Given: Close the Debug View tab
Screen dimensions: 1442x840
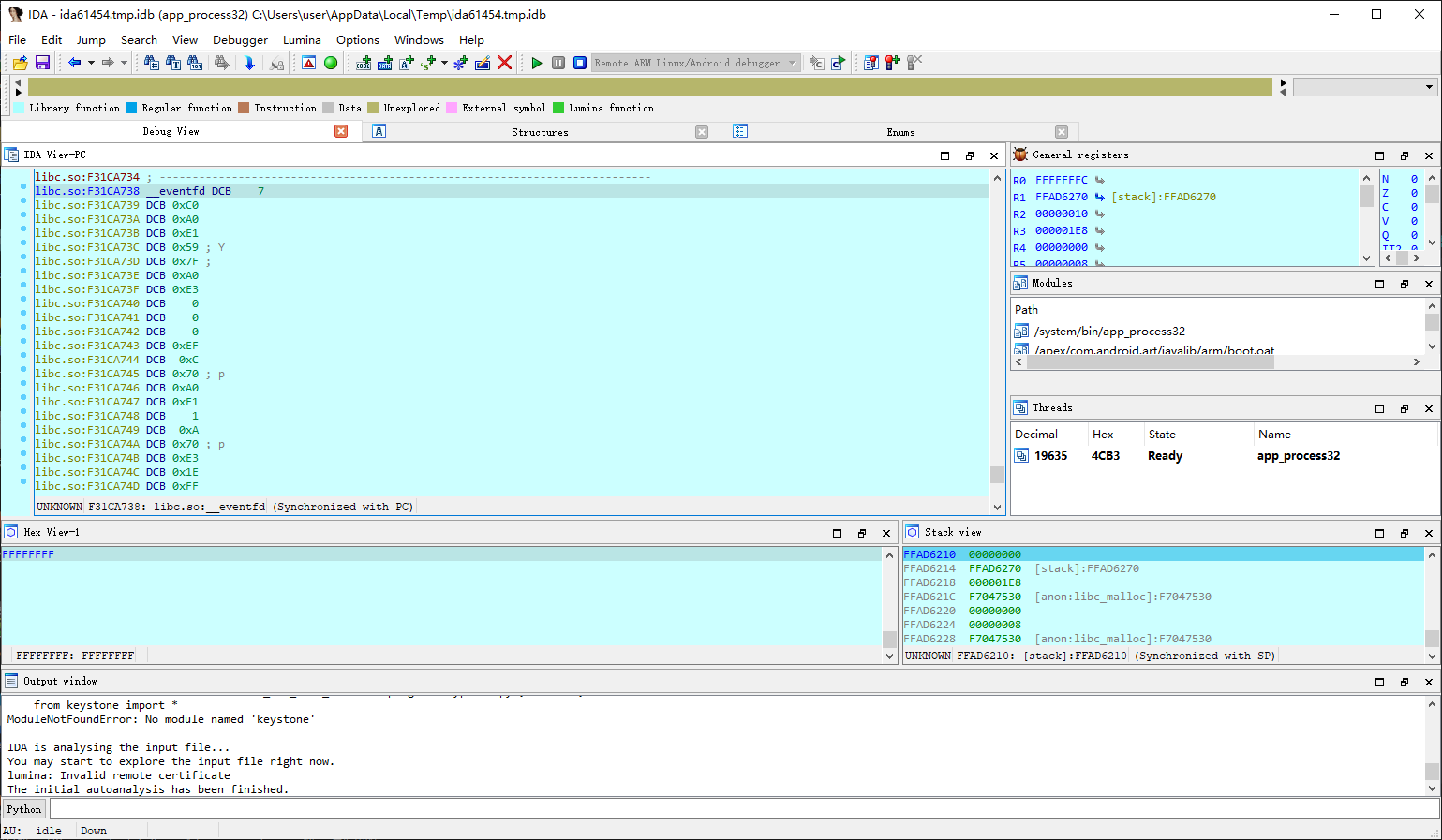Looking at the screenshot, I should [x=341, y=131].
